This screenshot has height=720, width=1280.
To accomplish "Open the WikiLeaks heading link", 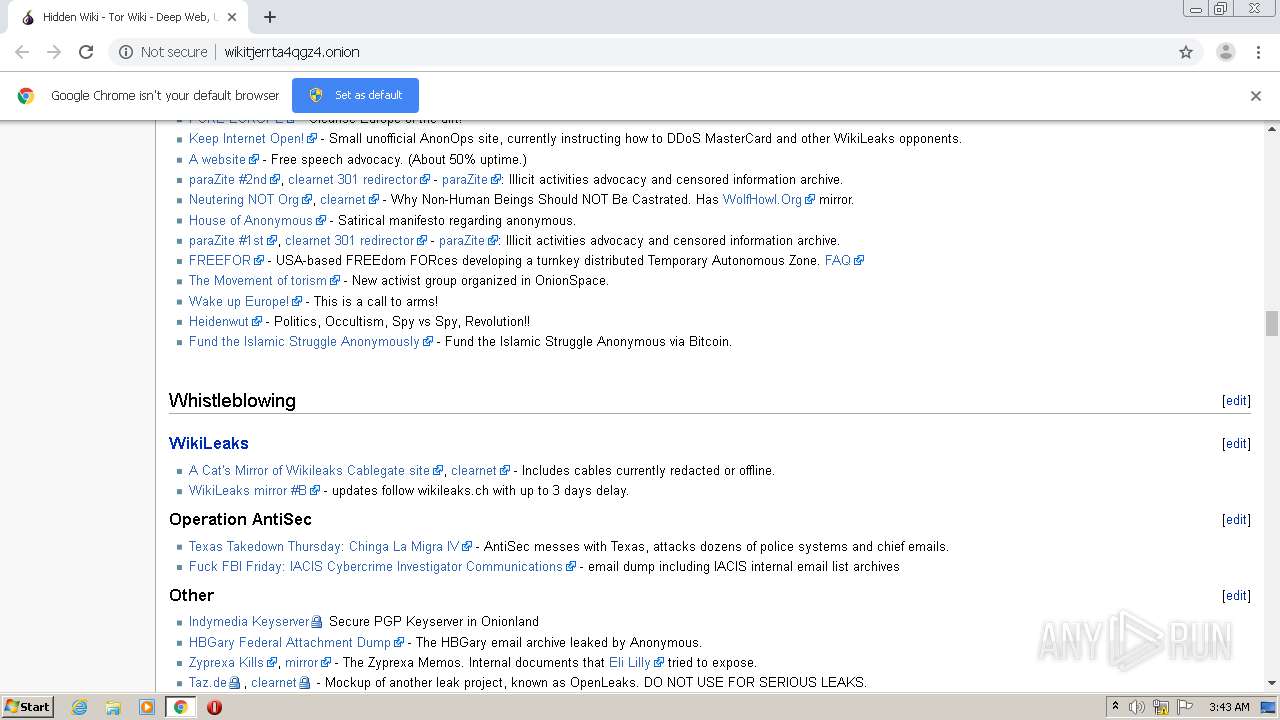I will click(x=209, y=443).
